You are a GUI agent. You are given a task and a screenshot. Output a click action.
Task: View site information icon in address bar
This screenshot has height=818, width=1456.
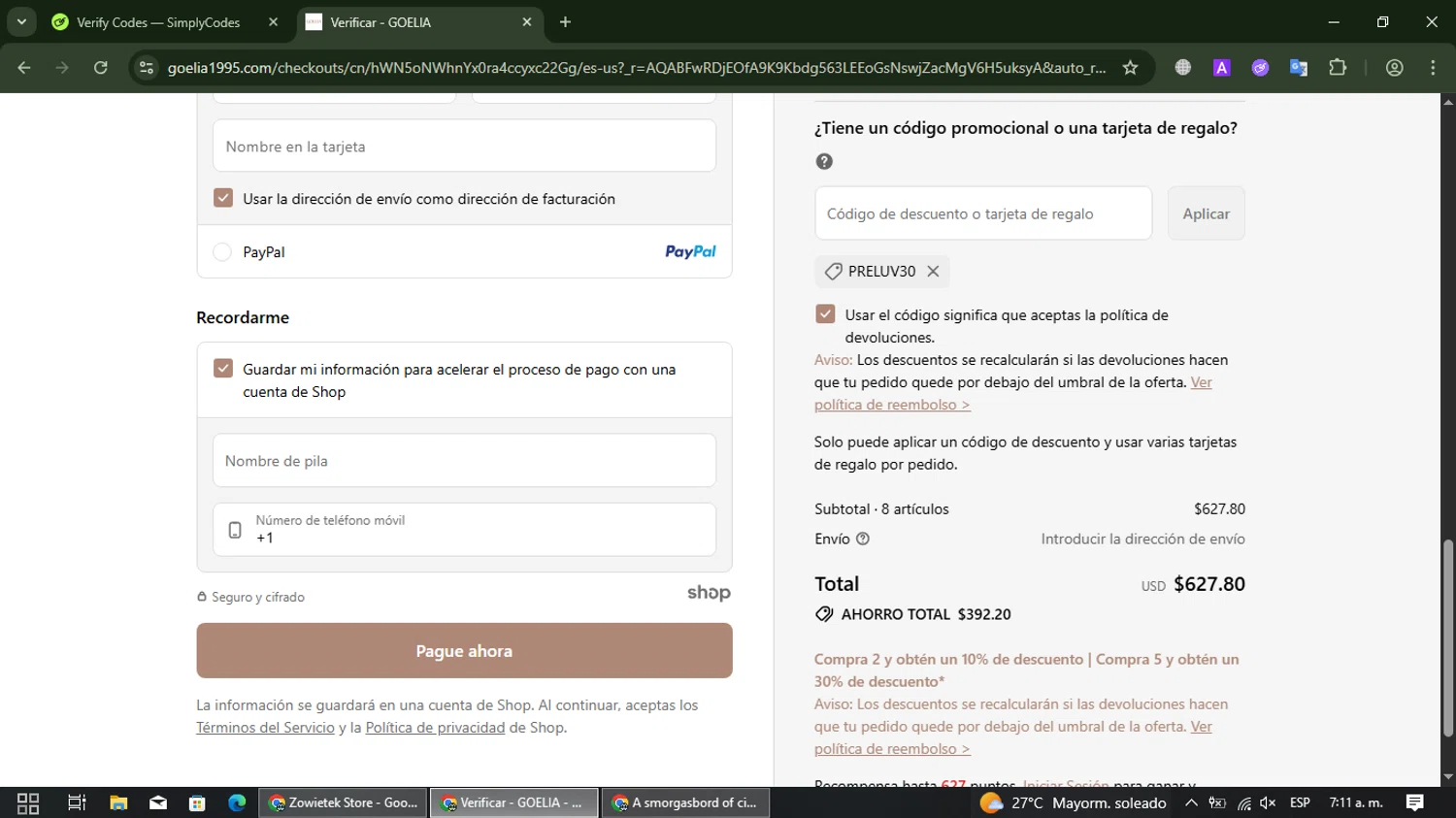pyautogui.click(x=147, y=68)
